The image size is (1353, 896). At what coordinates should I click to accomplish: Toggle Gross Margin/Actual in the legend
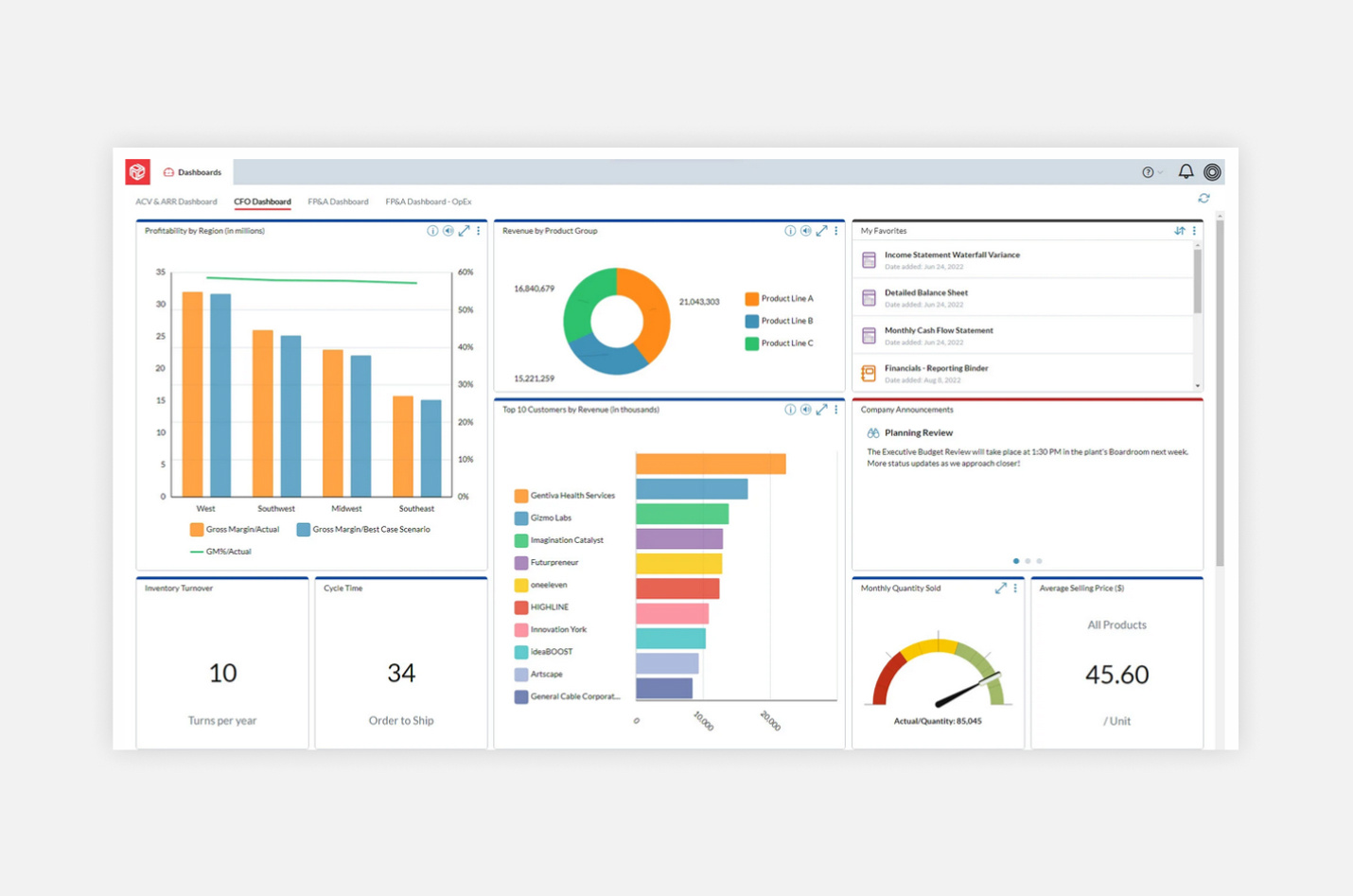click(x=235, y=529)
